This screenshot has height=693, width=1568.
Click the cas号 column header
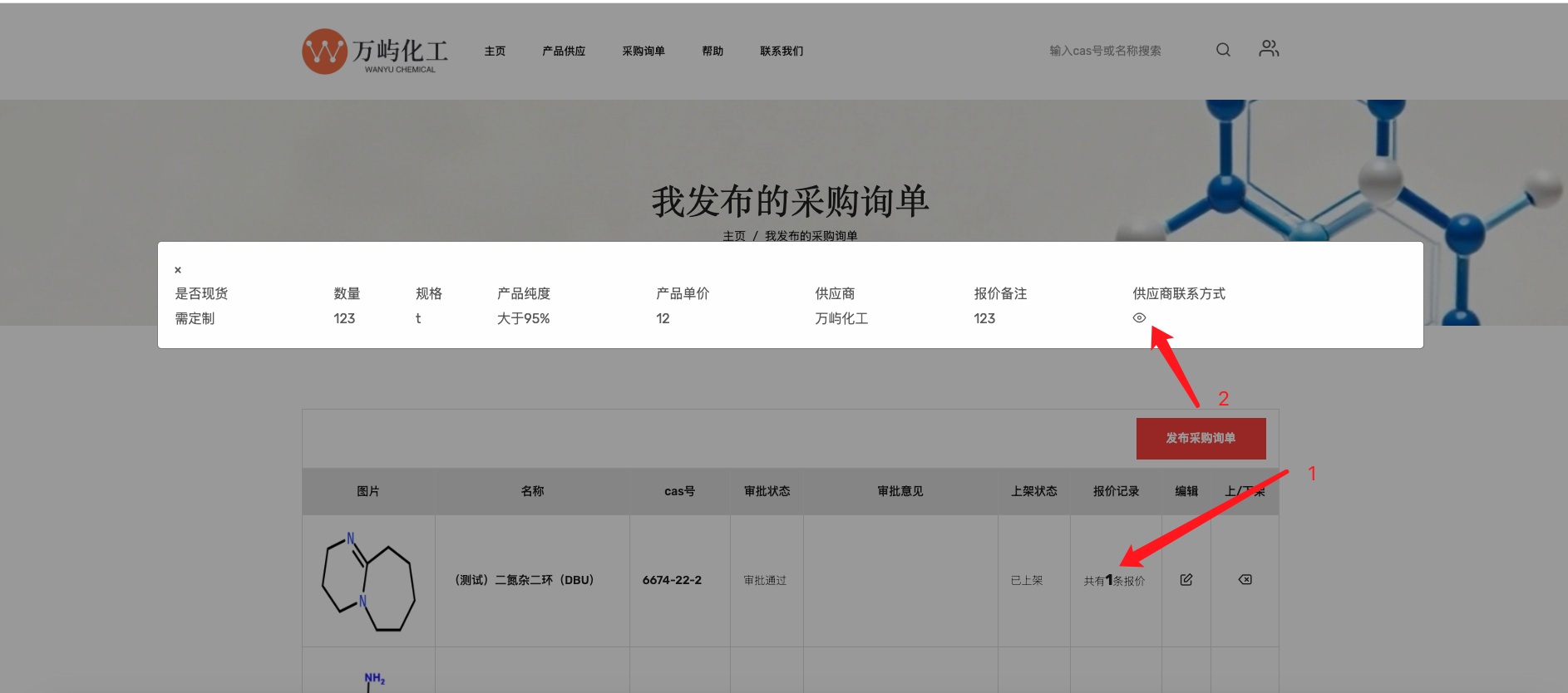pos(679,491)
